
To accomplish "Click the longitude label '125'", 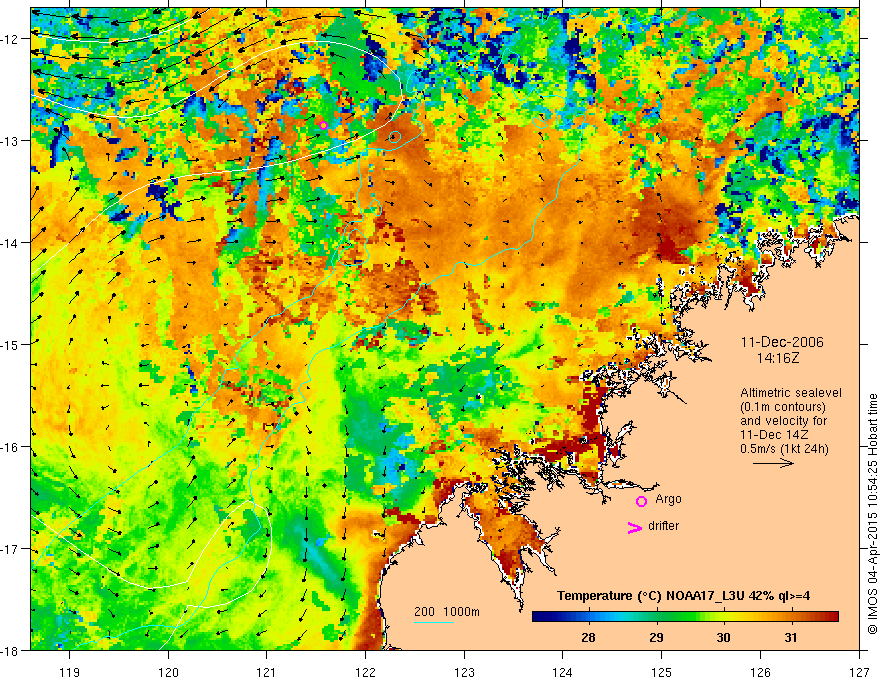I will click(662, 672).
